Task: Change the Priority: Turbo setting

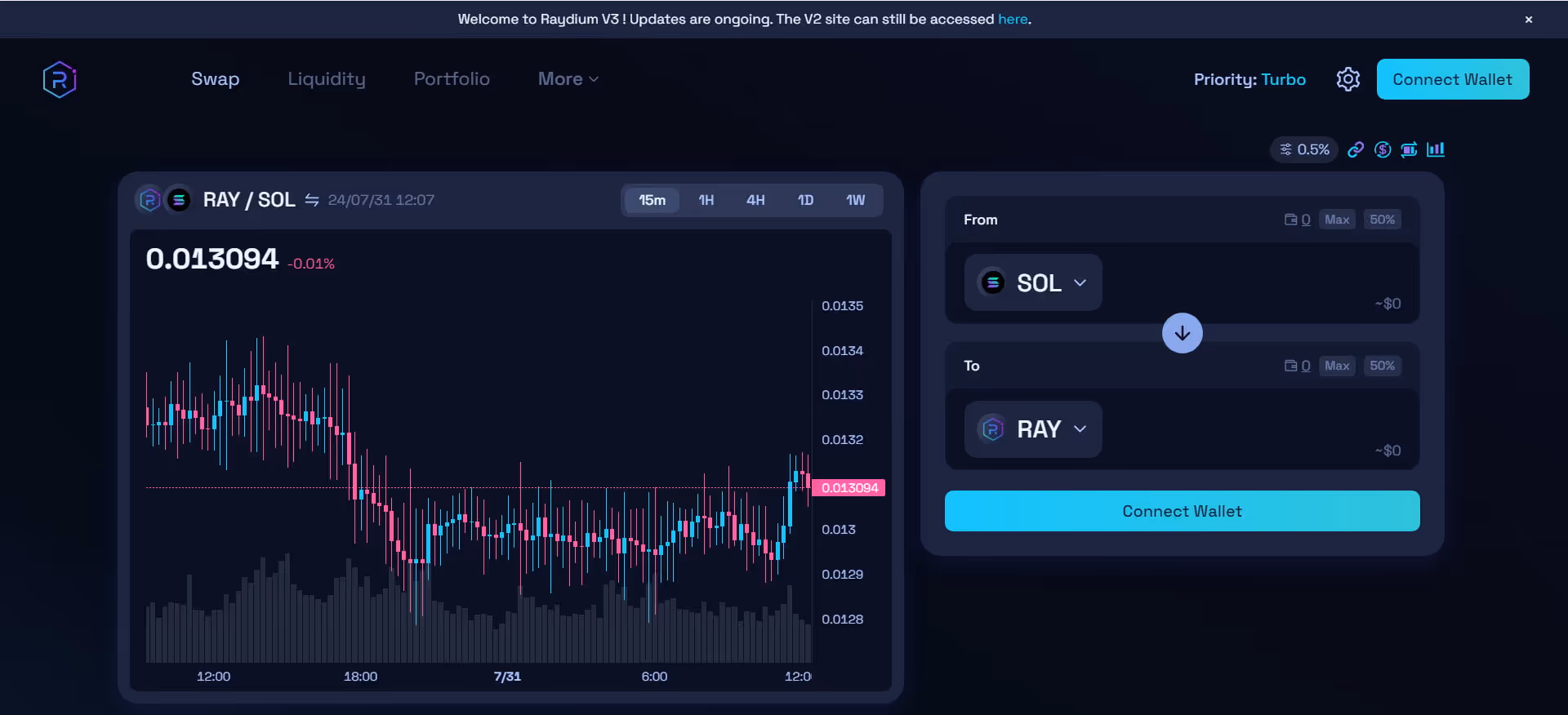Action: pyautogui.click(x=1249, y=79)
